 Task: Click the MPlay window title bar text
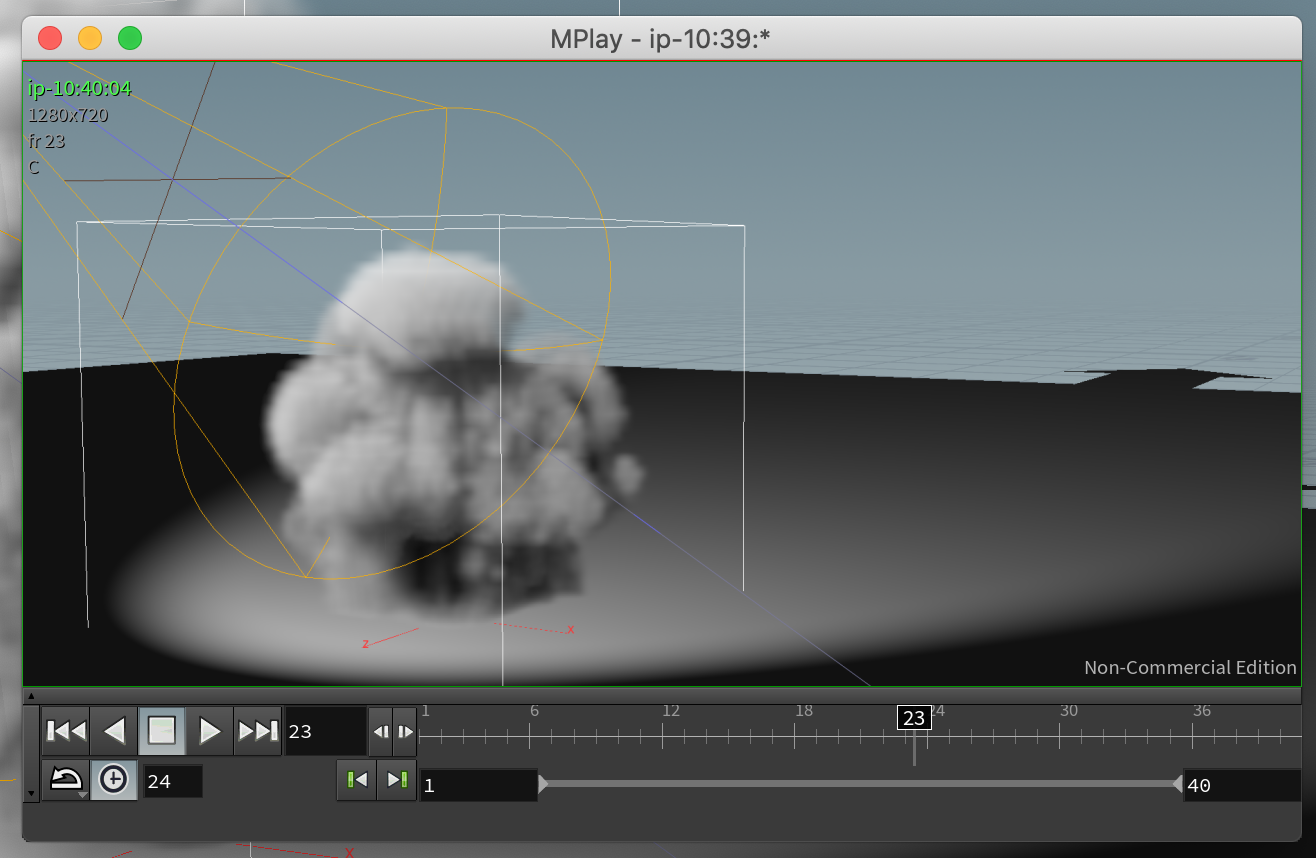coord(660,39)
